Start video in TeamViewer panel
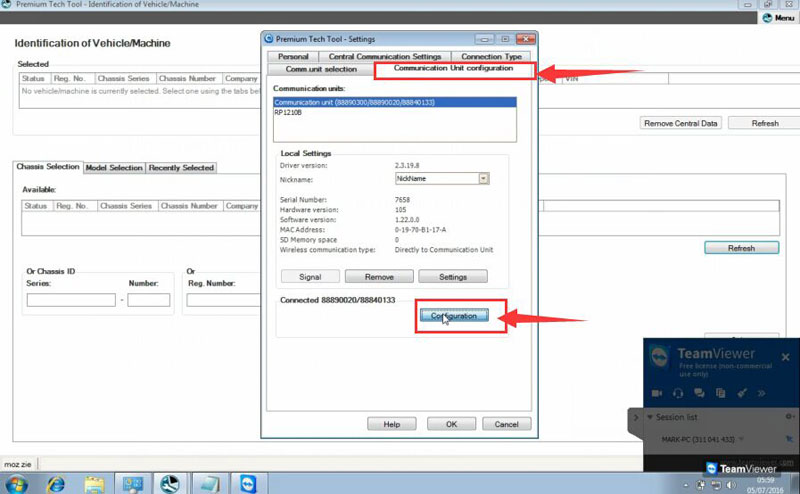 [x=657, y=393]
